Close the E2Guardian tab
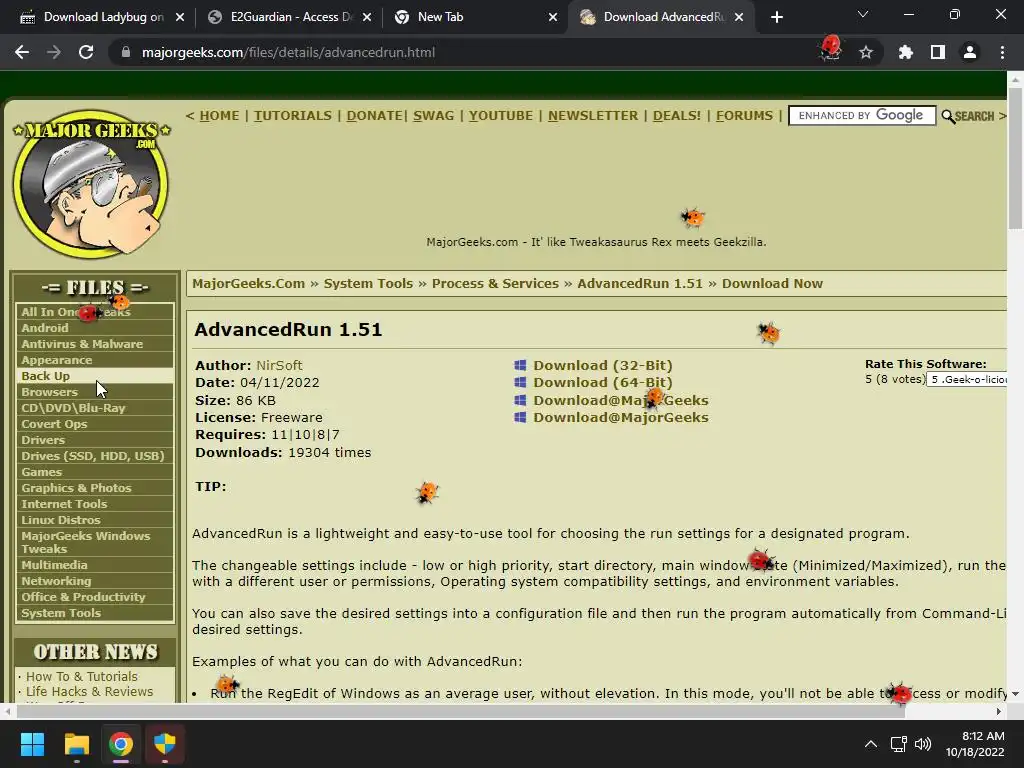This screenshot has width=1024, height=768. tap(367, 17)
